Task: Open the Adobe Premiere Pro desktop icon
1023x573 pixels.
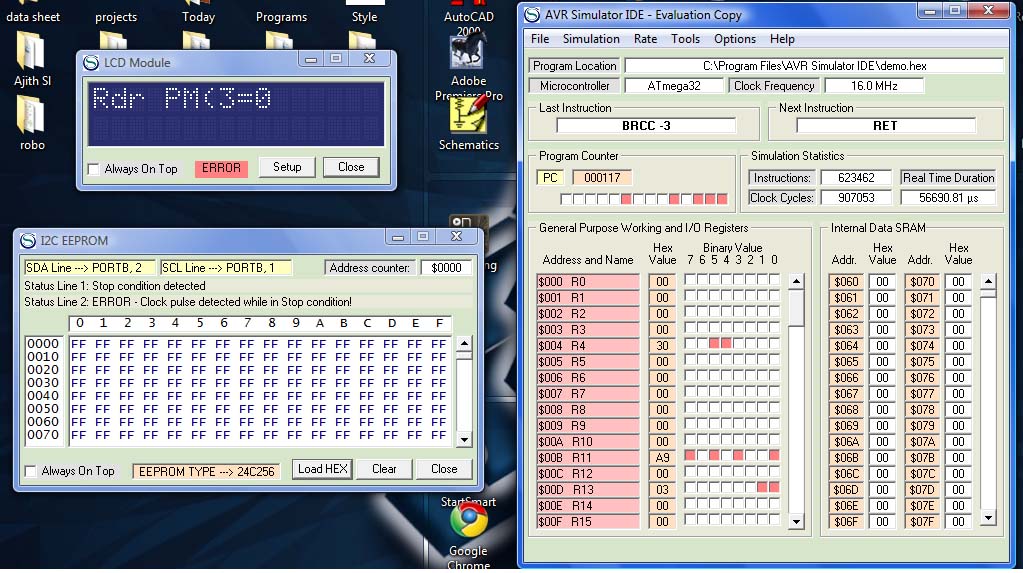Action: (x=468, y=65)
